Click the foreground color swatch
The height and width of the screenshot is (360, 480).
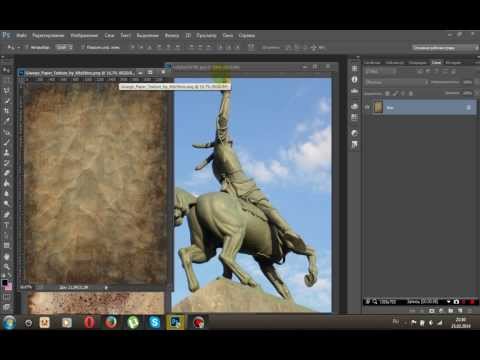point(5,283)
